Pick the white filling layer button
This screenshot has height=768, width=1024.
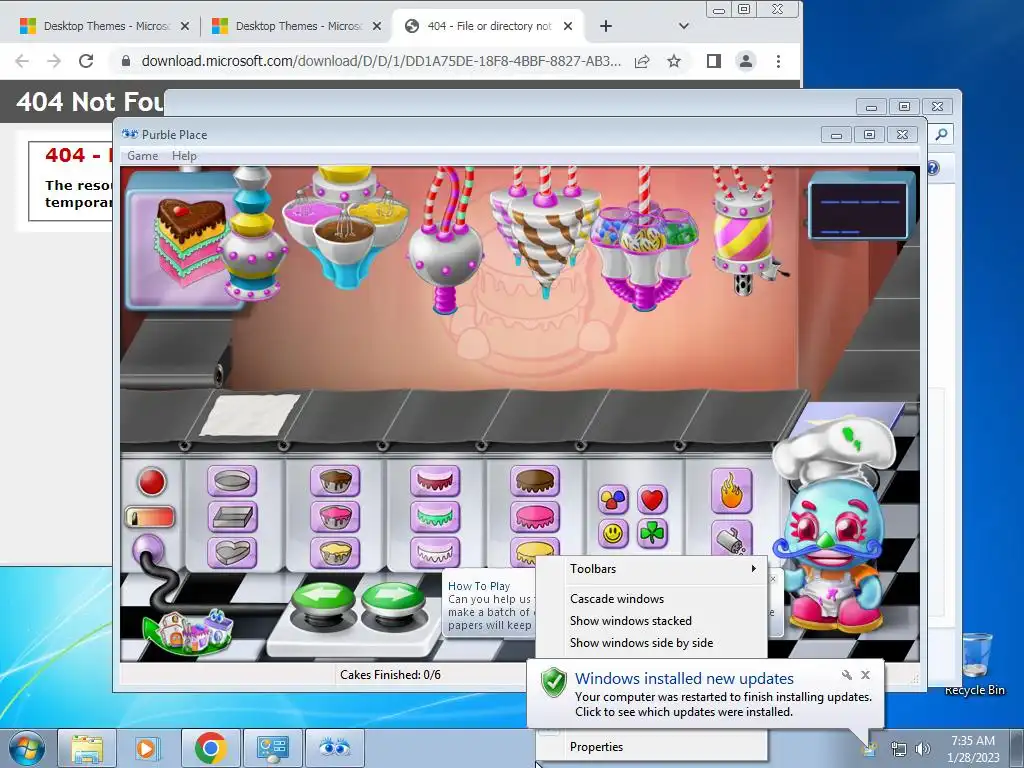pos(435,552)
